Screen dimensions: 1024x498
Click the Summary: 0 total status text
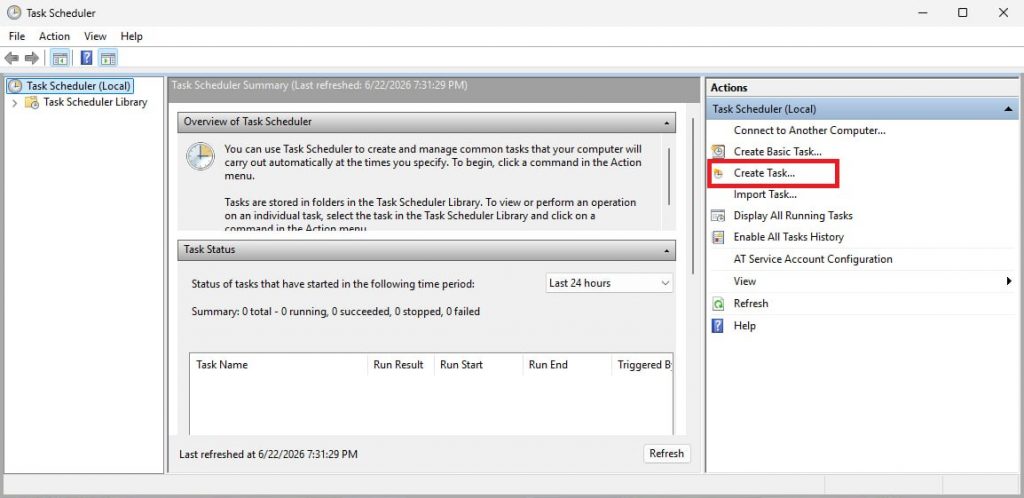[x=336, y=312]
